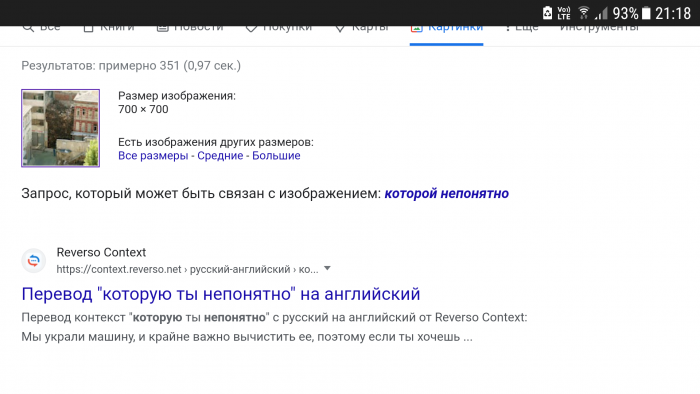This screenshot has width=700, height=394.
Task: Click the 'Есть изображения других размеров:' label
Action: [216, 142]
